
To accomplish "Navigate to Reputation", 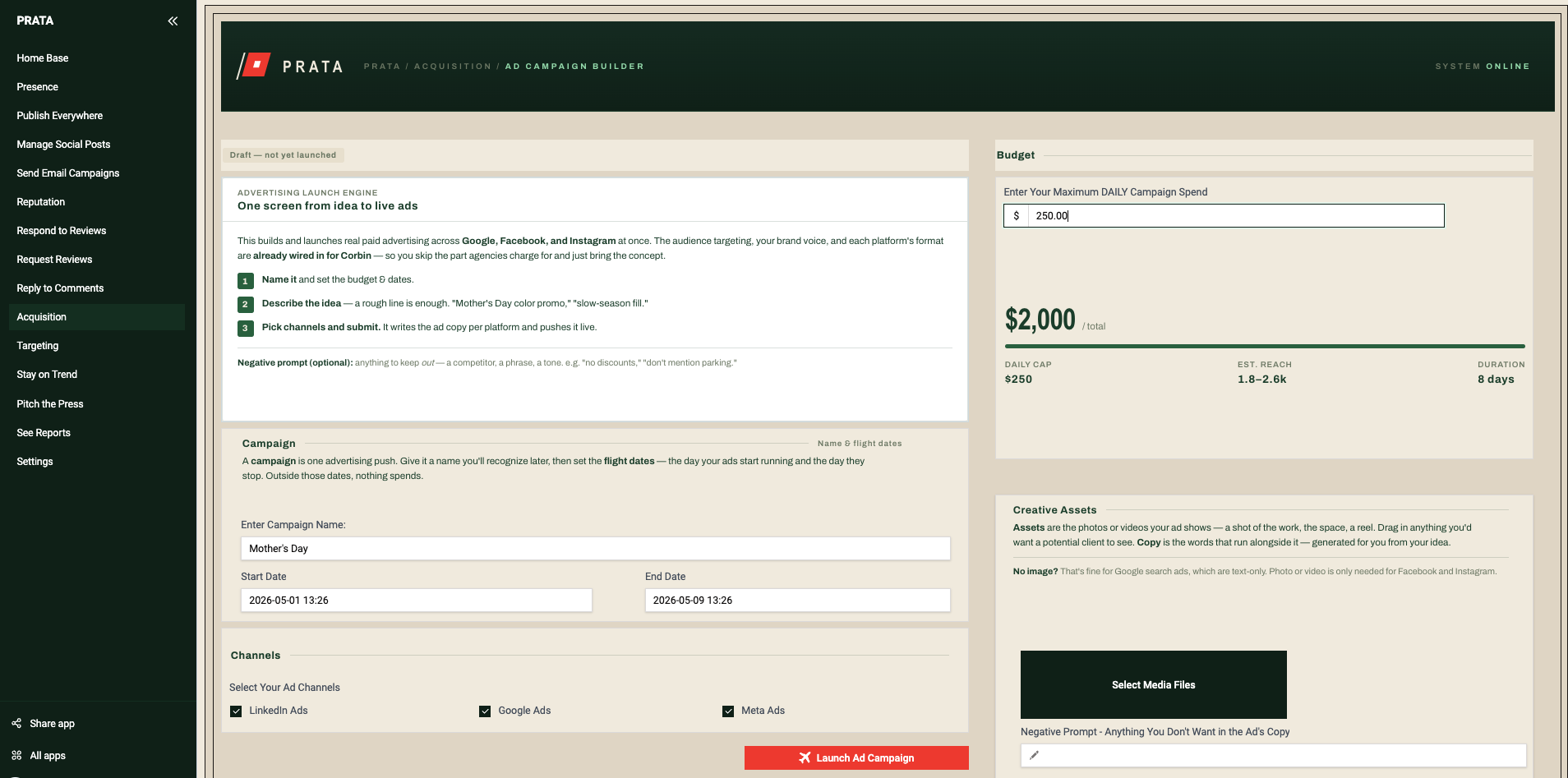I will click(97, 202).
